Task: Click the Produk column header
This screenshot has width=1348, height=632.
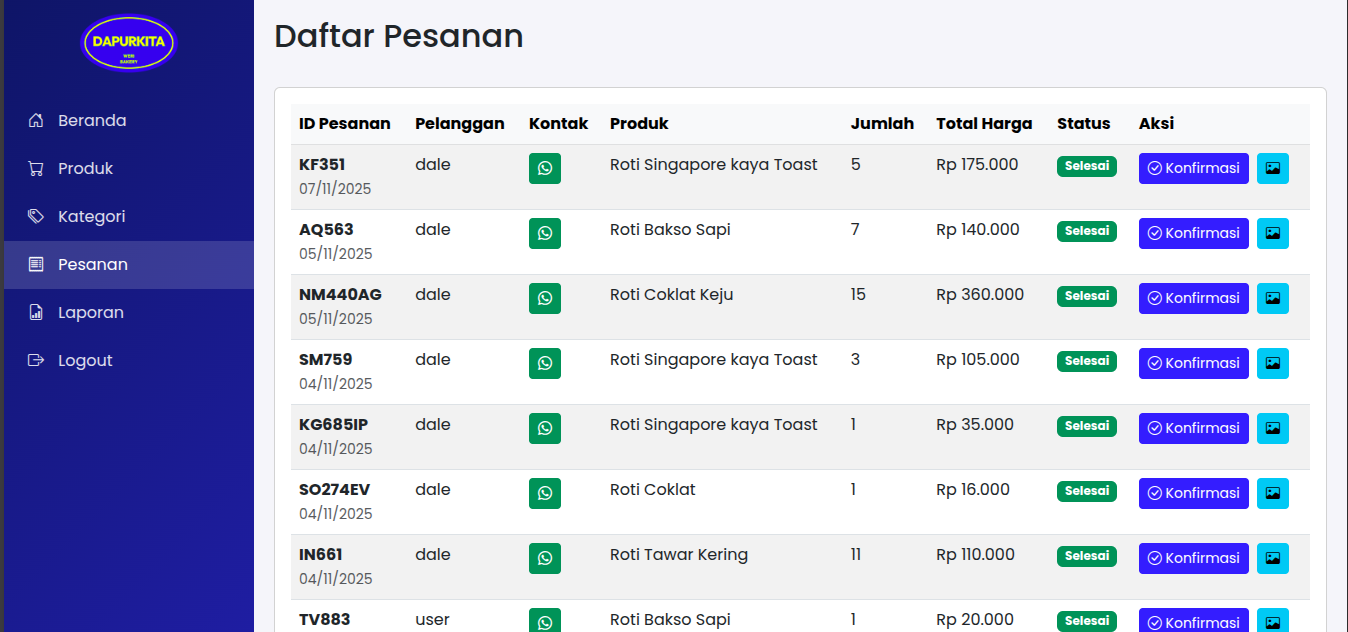Action: pyautogui.click(x=639, y=124)
